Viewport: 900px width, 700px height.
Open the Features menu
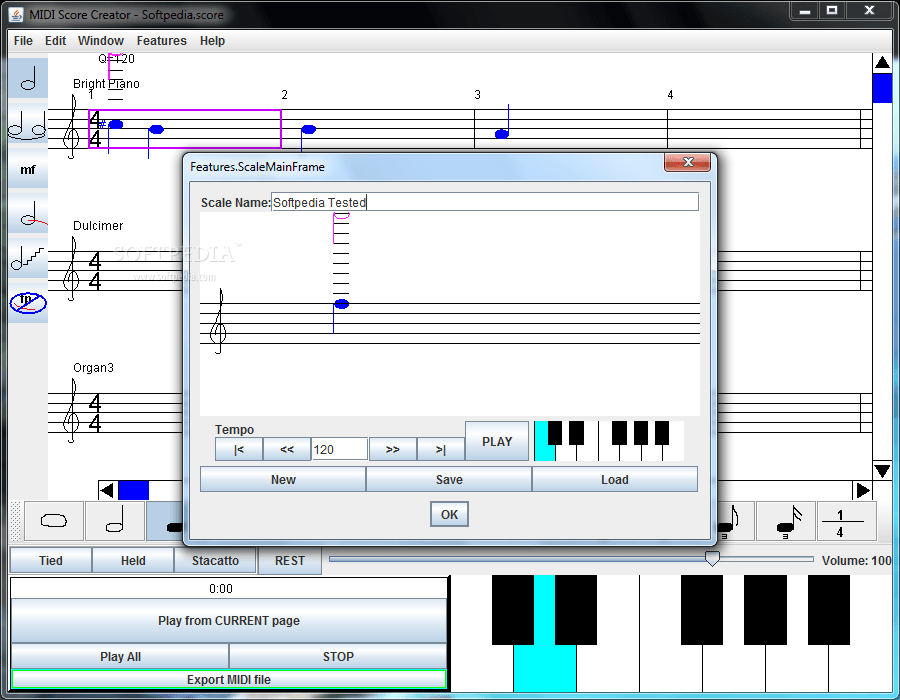pyautogui.click(x=161, y=41)
